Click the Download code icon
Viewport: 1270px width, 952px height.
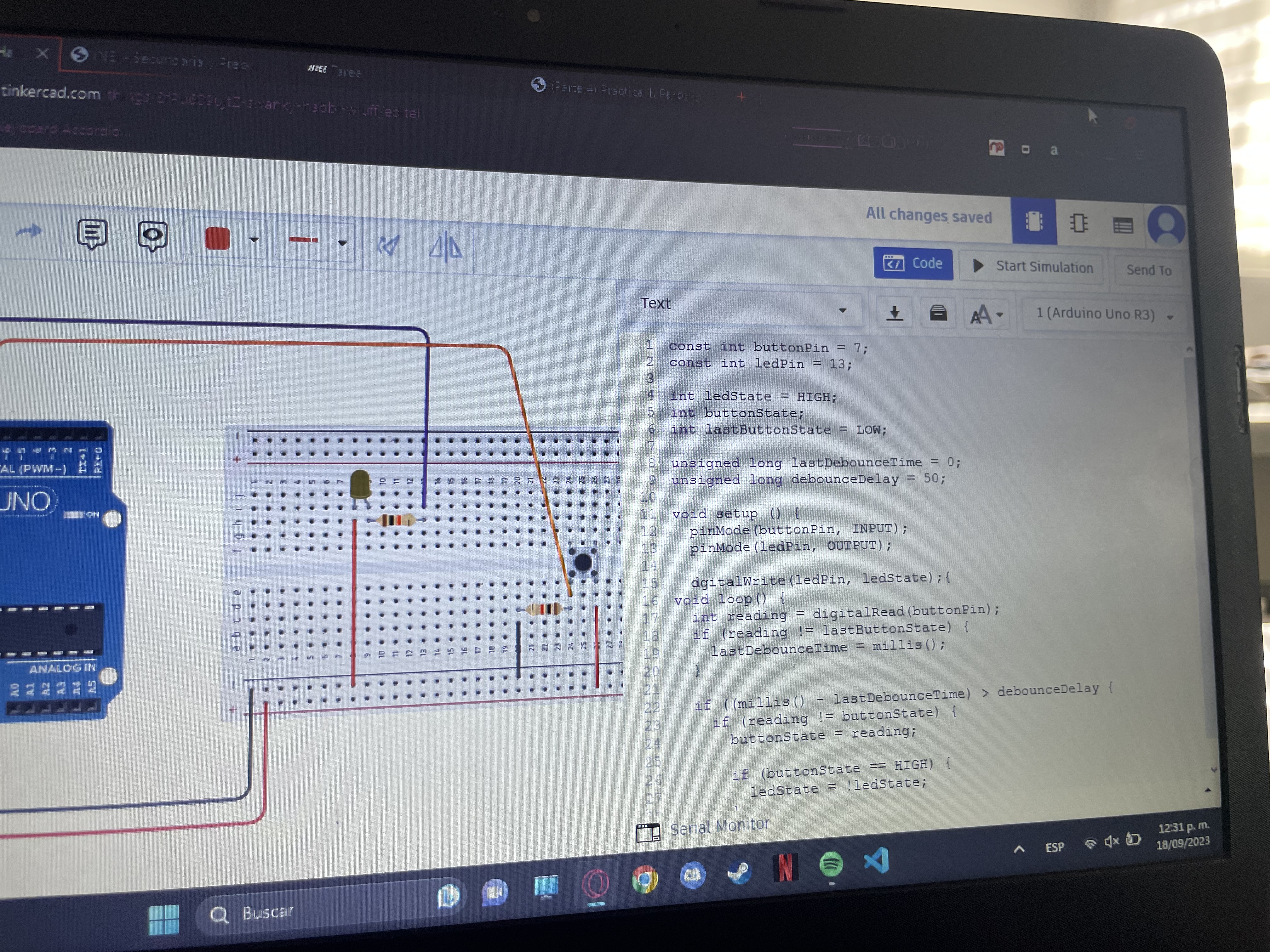(x=895, y=313)
